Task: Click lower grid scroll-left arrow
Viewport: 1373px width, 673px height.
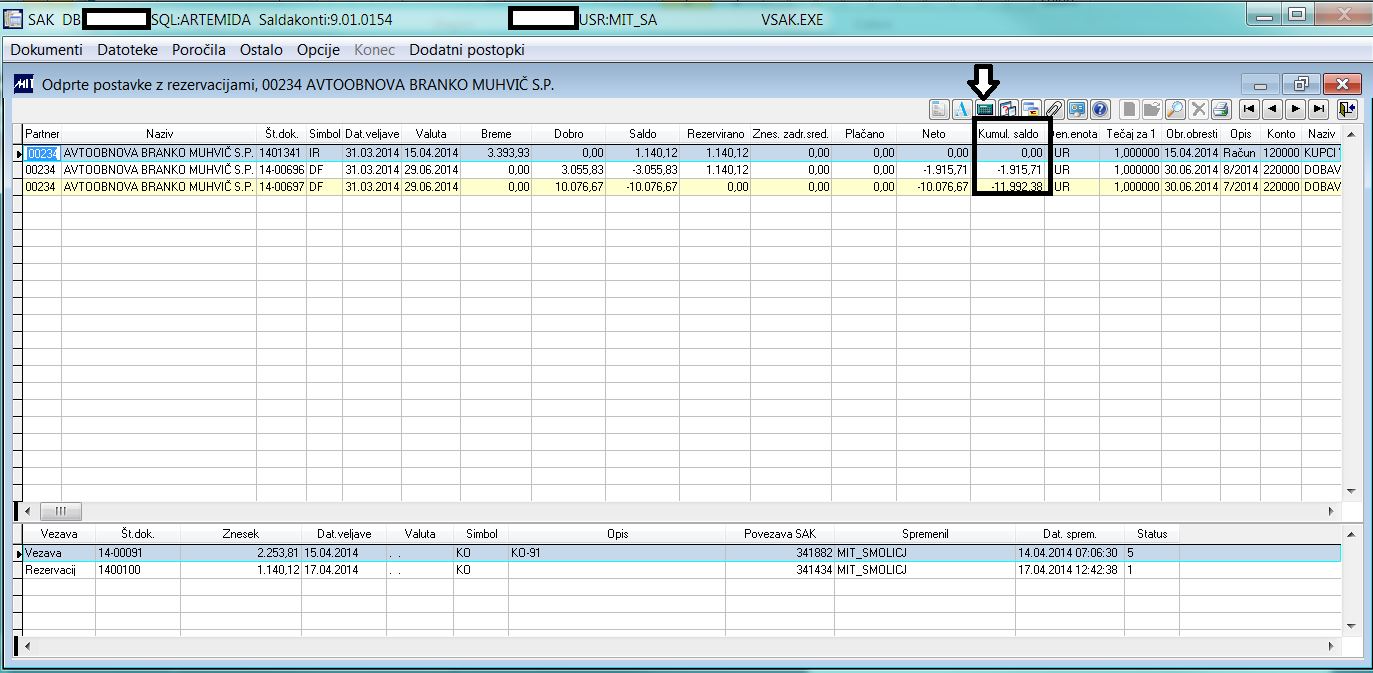Action: click(x=27, y=646)
